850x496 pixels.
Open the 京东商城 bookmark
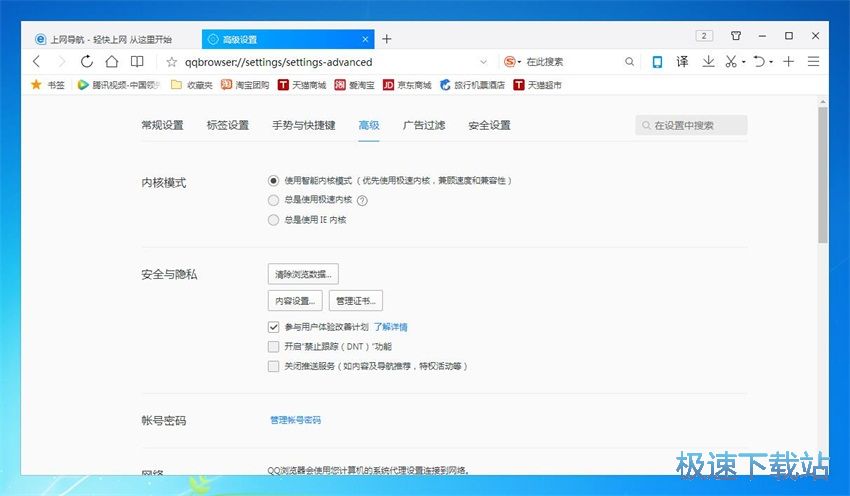[x=407, y=85]
